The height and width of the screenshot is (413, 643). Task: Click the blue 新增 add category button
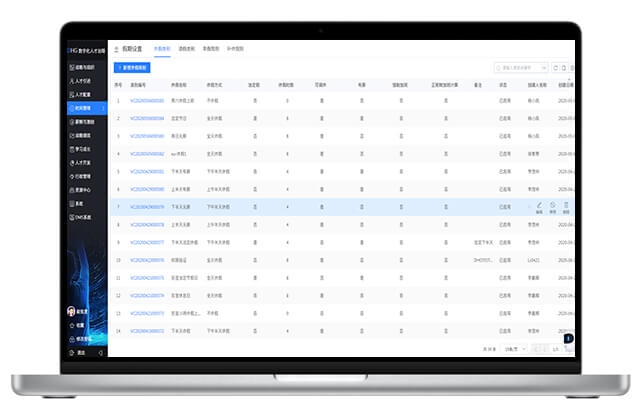click(131, 67)
